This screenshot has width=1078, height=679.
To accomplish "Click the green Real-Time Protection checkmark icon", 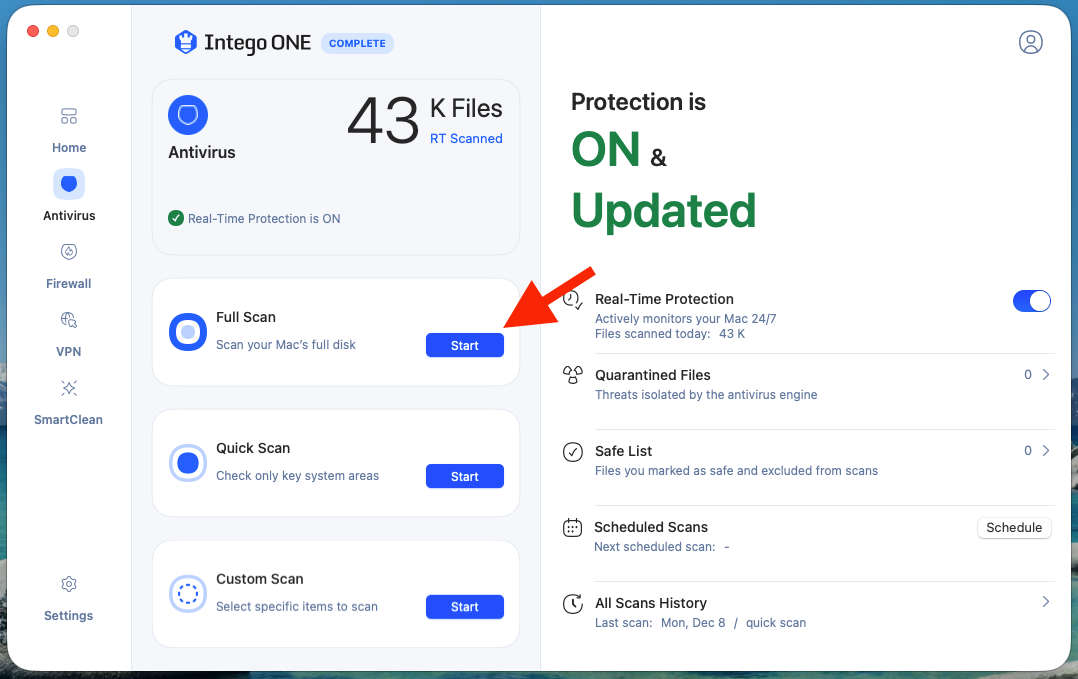I will pos(176,219).
